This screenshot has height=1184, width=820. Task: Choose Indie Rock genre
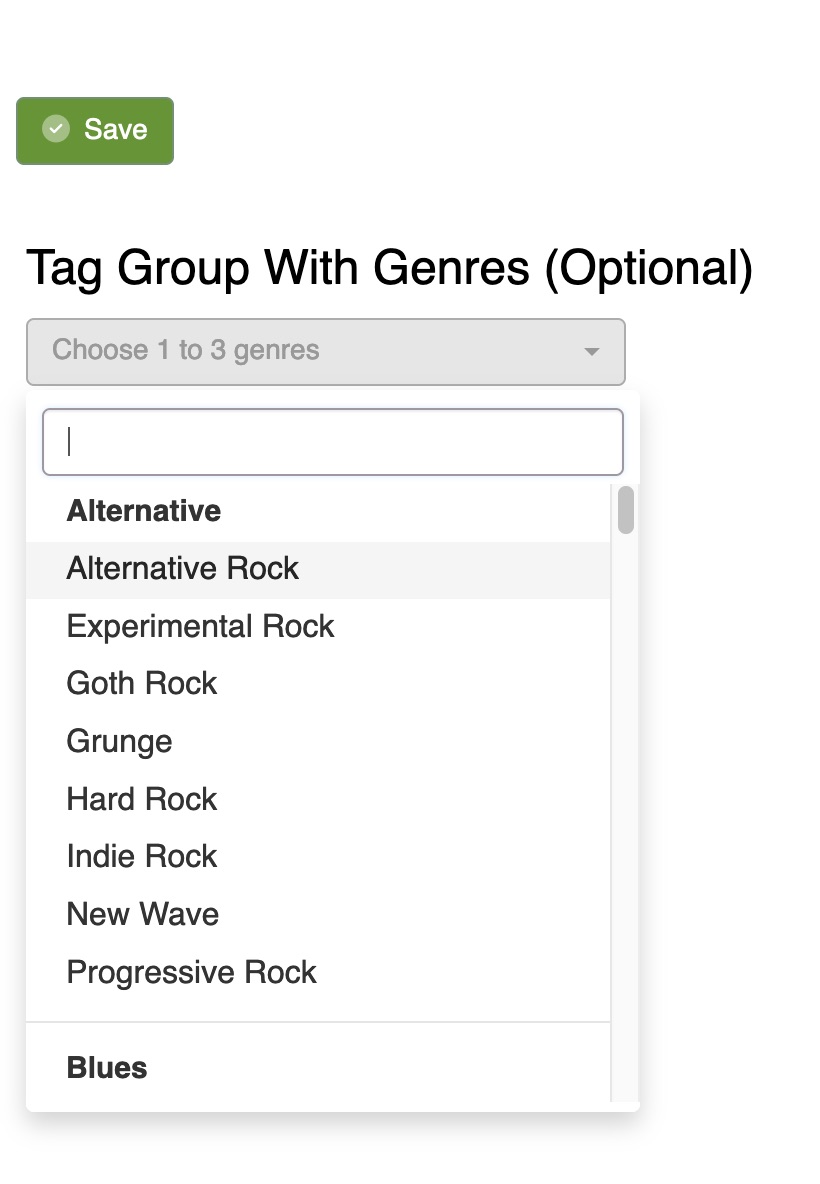click(142, 857)
